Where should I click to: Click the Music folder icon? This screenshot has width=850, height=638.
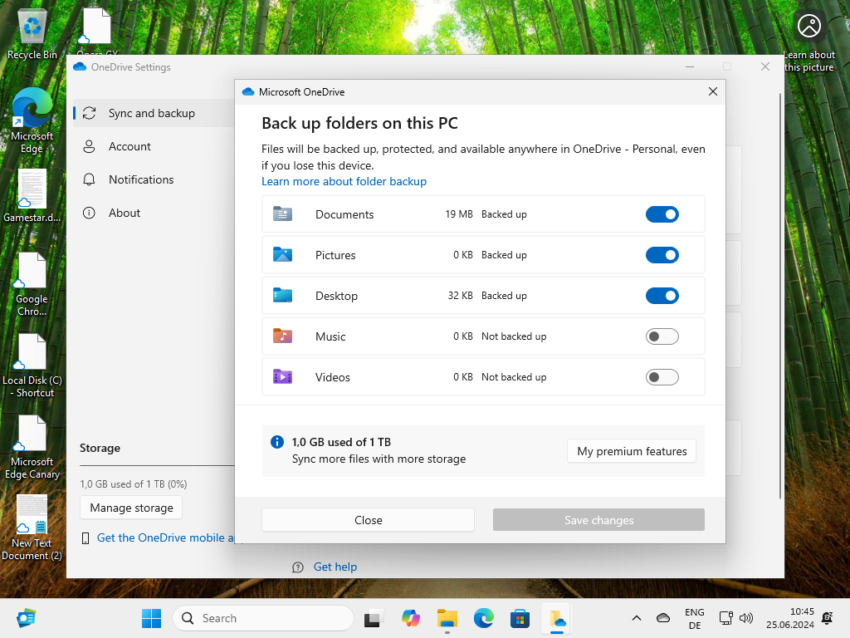click(x=284, y=336)
